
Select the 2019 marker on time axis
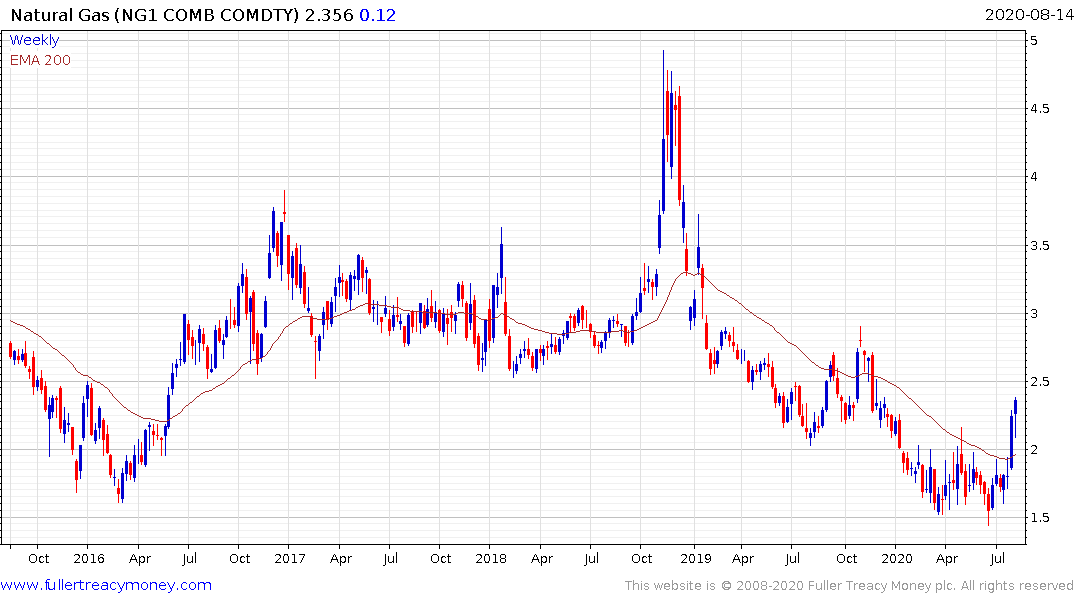[x=695, y=558]
